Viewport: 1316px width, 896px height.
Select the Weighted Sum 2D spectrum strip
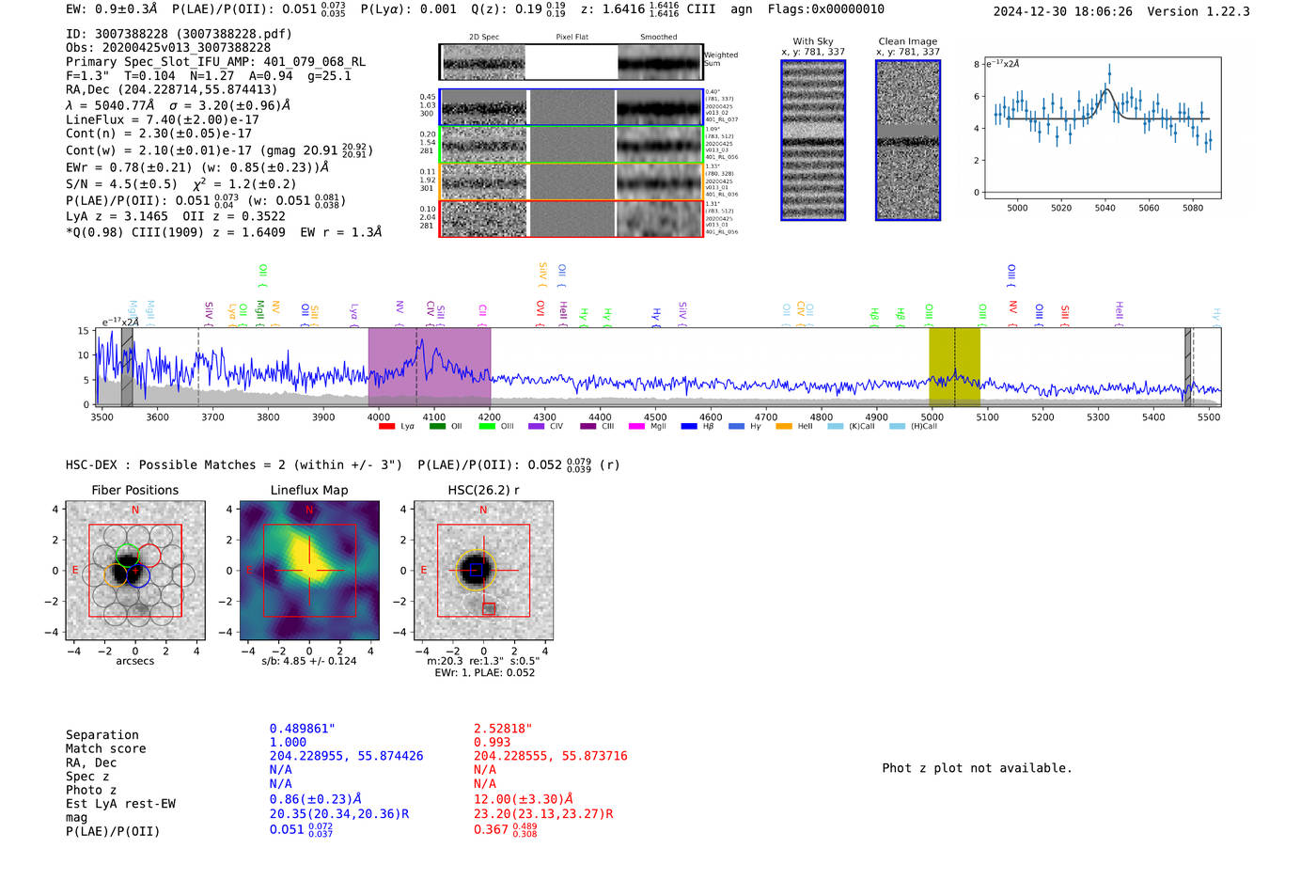pyautogui.click(x=572, y=62)
